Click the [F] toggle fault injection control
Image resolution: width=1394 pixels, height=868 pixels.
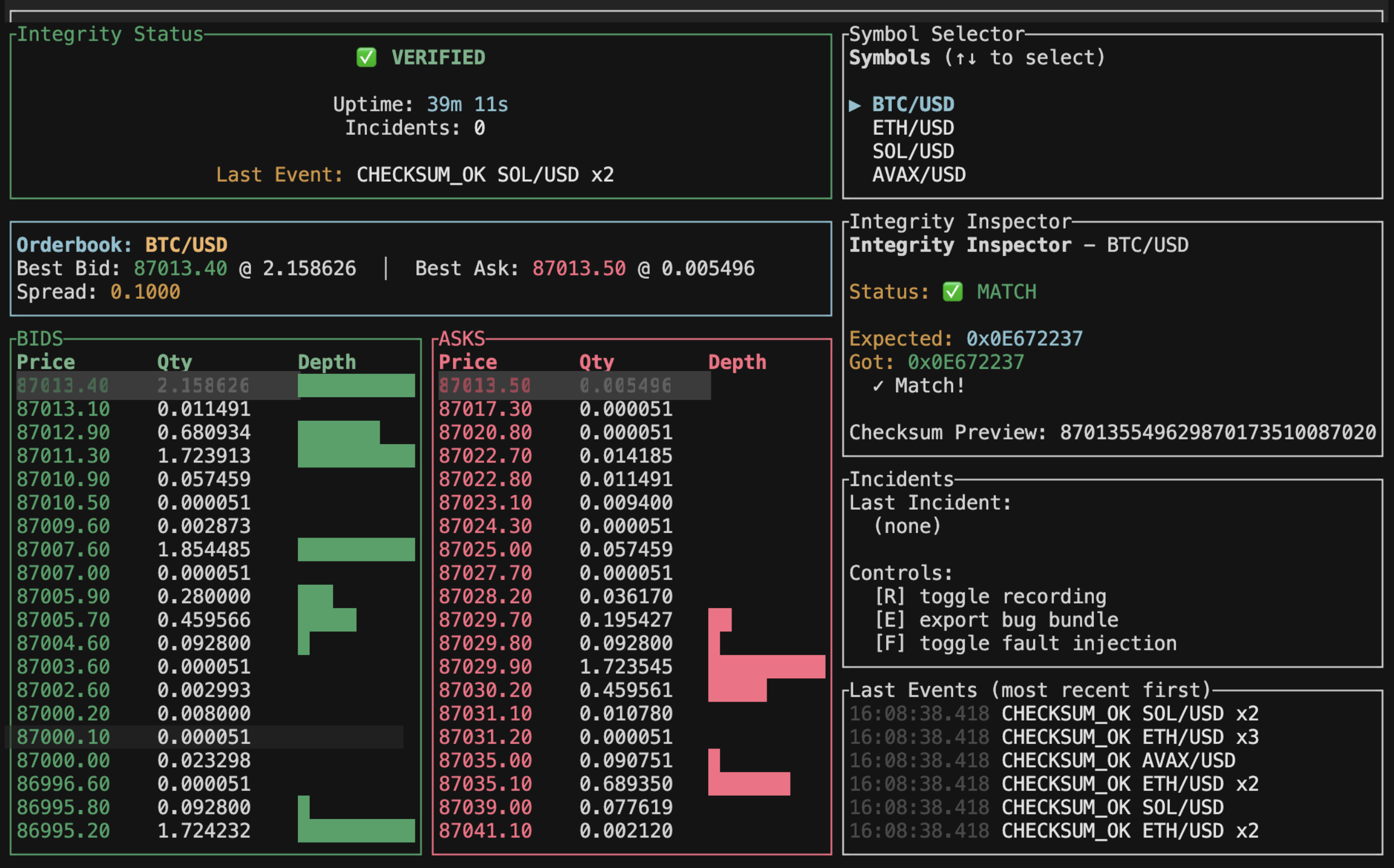click(x=1025, y=644)
